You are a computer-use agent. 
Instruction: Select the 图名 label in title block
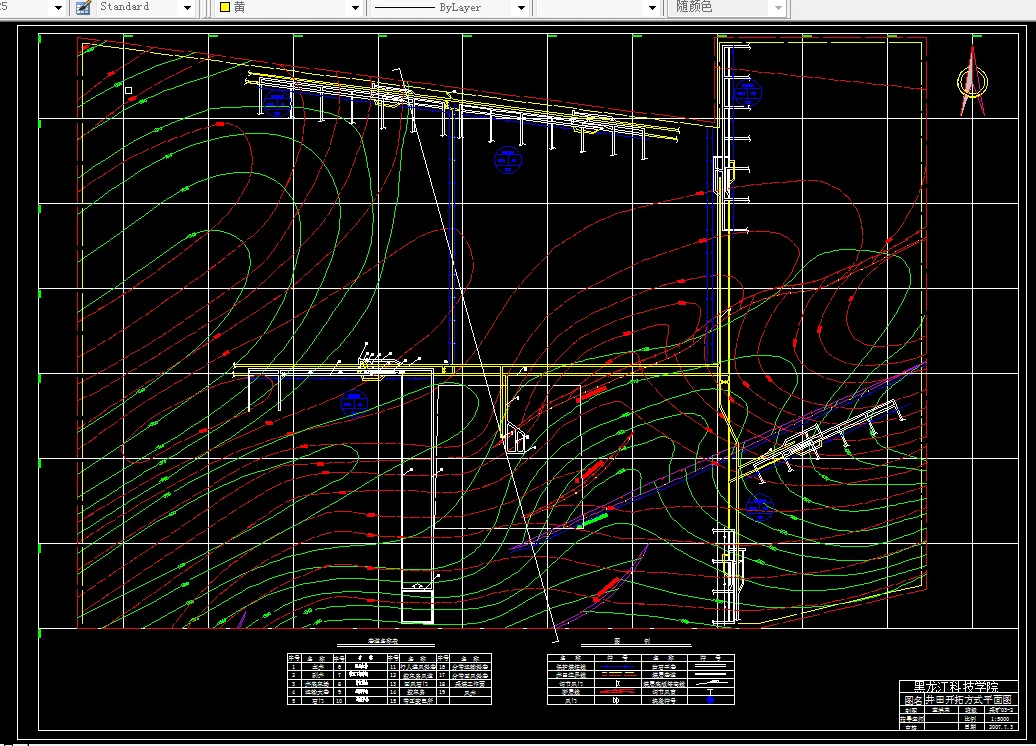point(913,700)
